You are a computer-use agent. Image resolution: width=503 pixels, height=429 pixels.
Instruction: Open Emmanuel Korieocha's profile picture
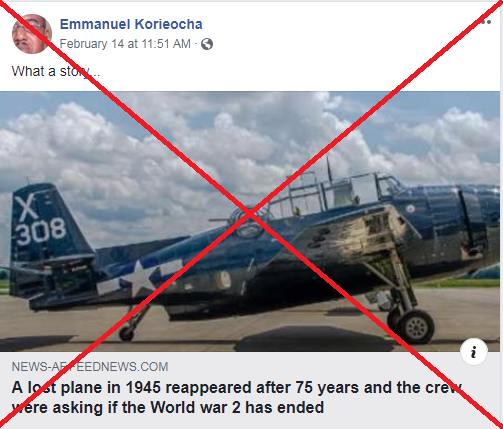click(x=32, y=34)
